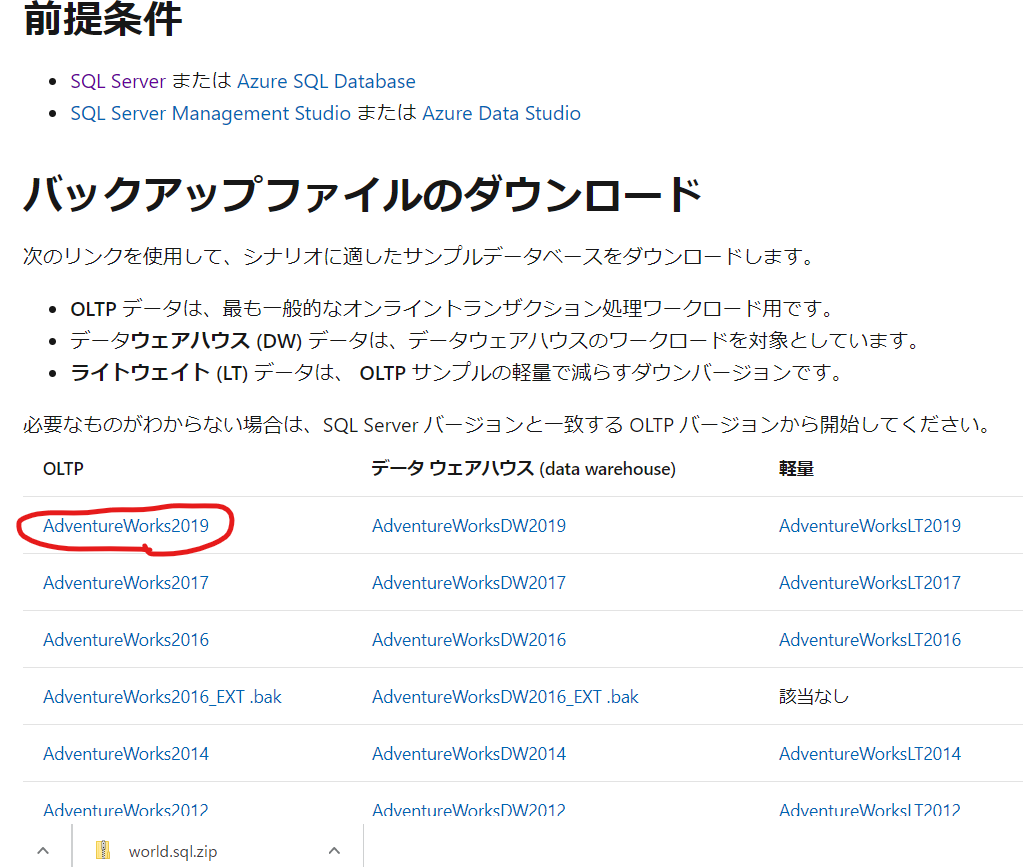The height and width of the screenshot is (867, 1031).
Task: Click the world.sql.zip archive icon
Action: click(x=103, y=851)
